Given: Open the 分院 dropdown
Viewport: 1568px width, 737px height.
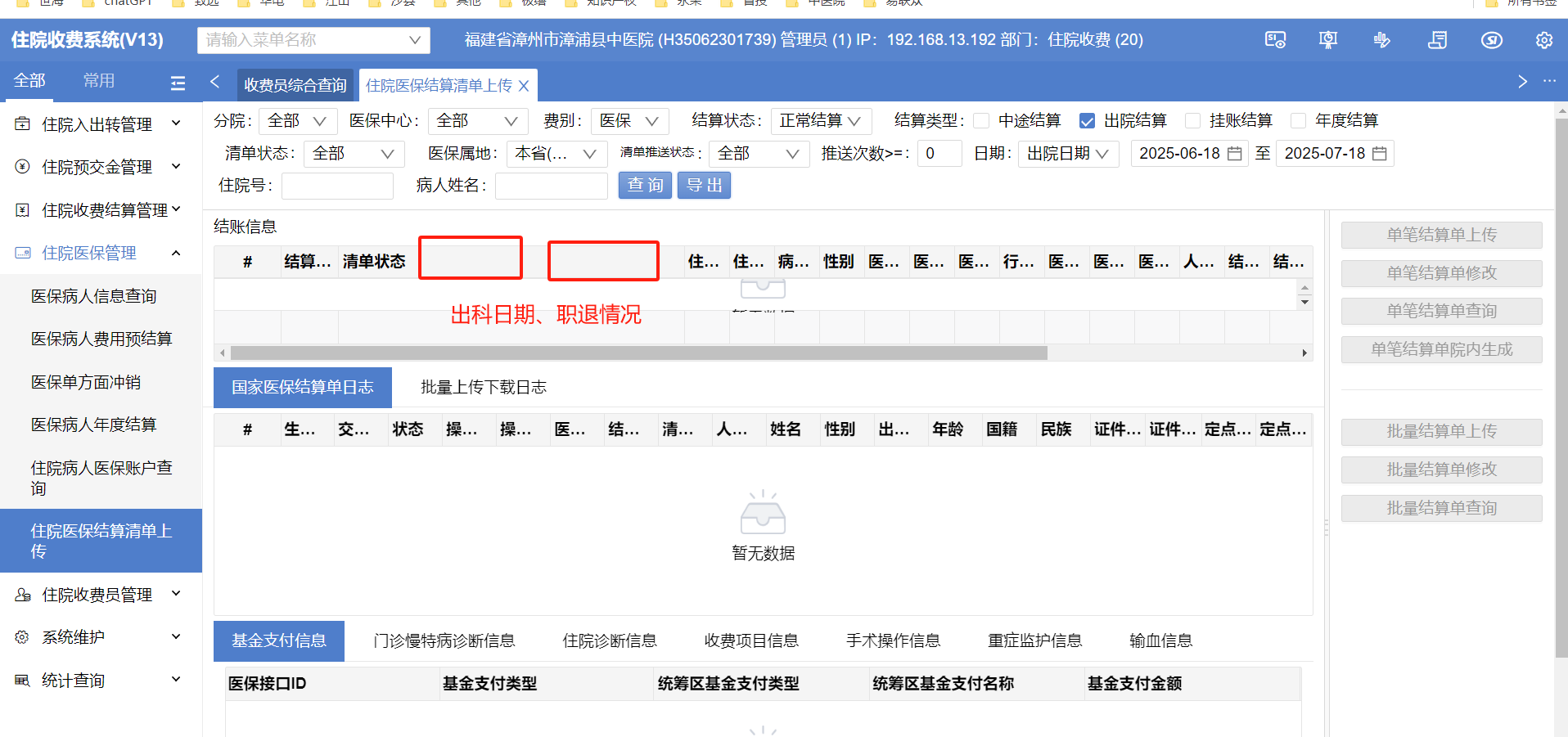Looking at the screenshot, I should [297, 121].
